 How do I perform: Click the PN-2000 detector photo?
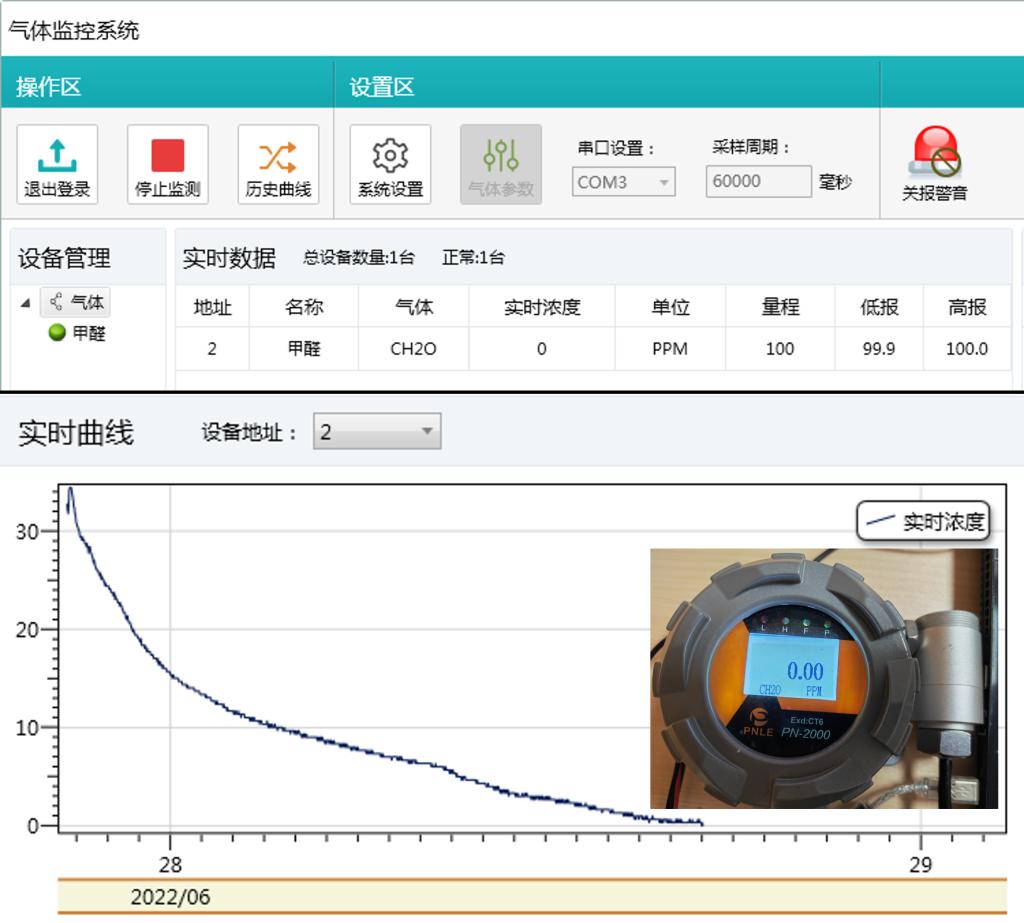823,678
